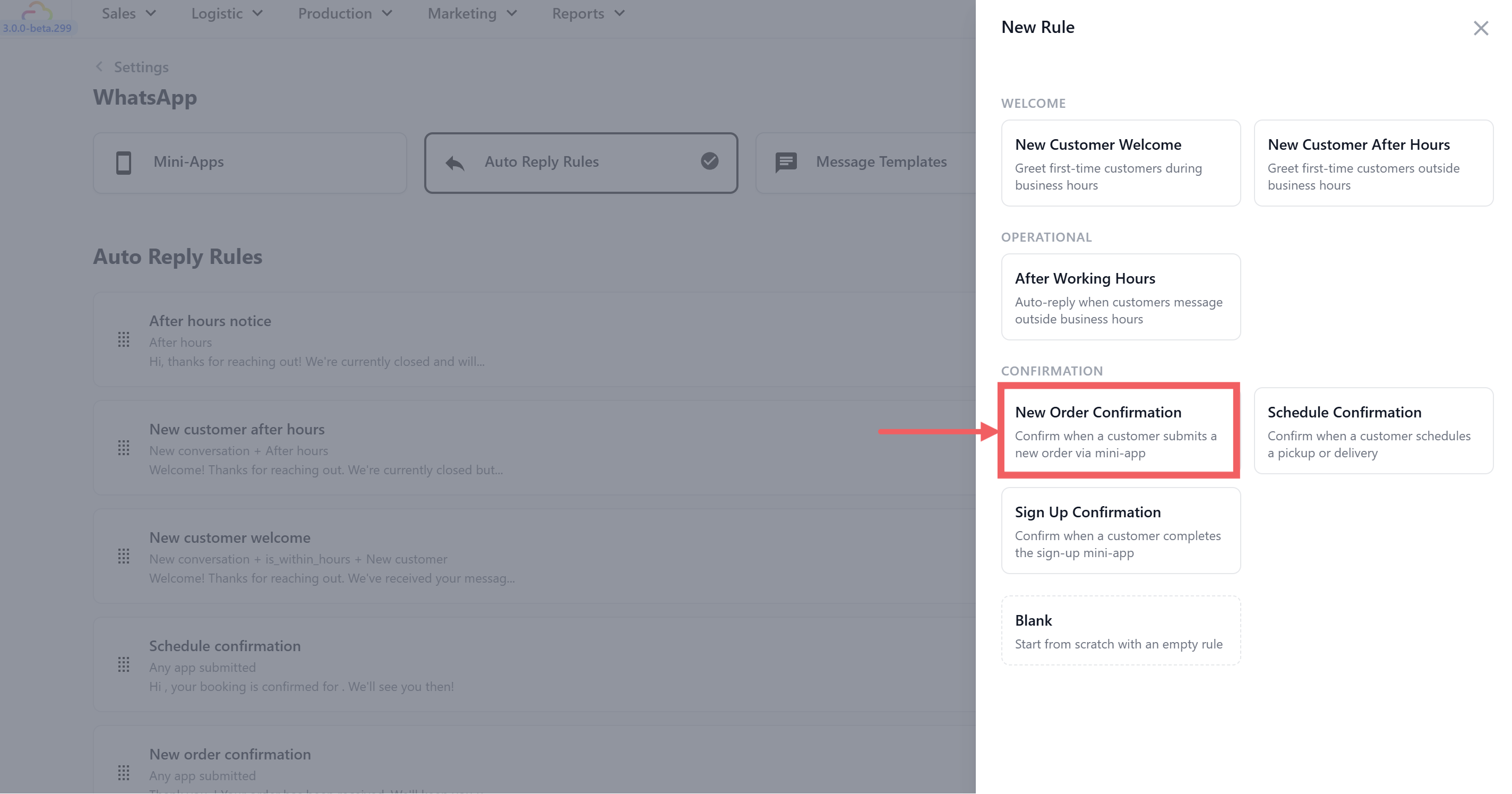Image resolution: width=1512 pixels, height=794 pixels.
Task: Click drag handle for New customer welcome
Action: pyautogui.click(x=123, y=556)
